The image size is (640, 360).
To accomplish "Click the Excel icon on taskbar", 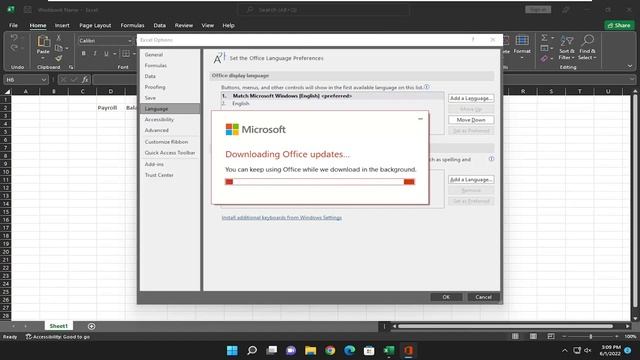I will (389, 351).
